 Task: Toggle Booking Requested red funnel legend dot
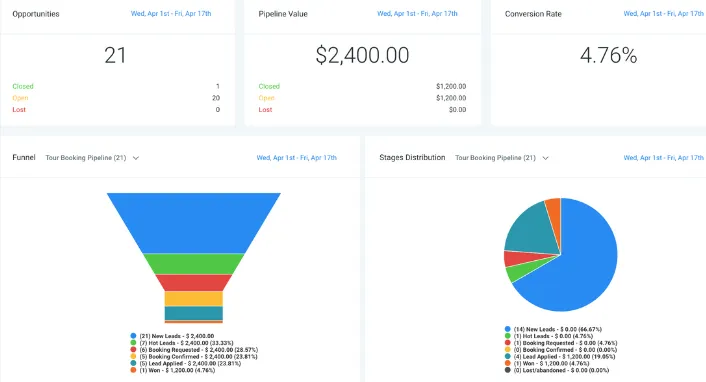(133, 349)
